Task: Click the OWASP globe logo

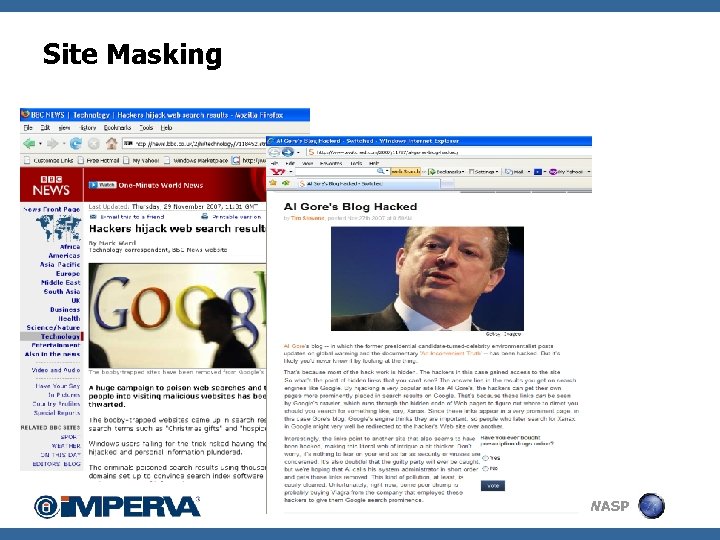Action: 651,506
